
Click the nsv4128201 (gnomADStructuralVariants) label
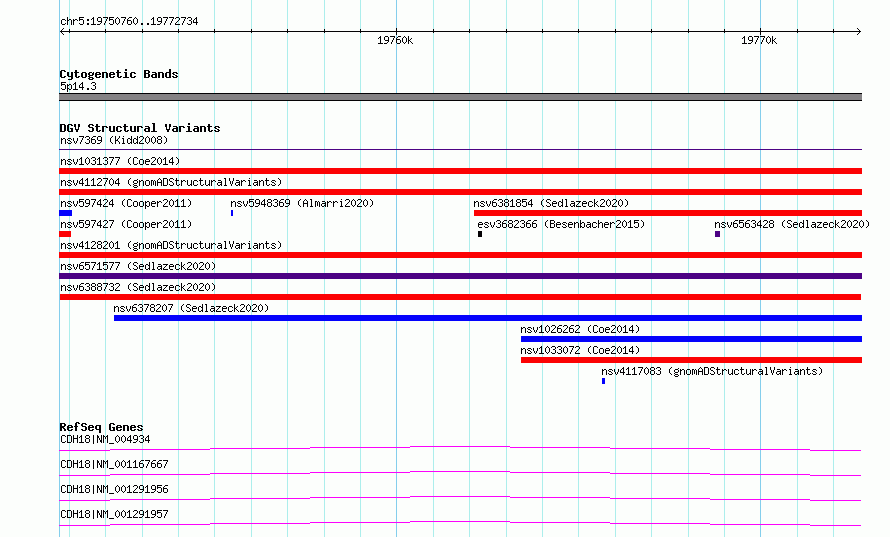(171, 245)
